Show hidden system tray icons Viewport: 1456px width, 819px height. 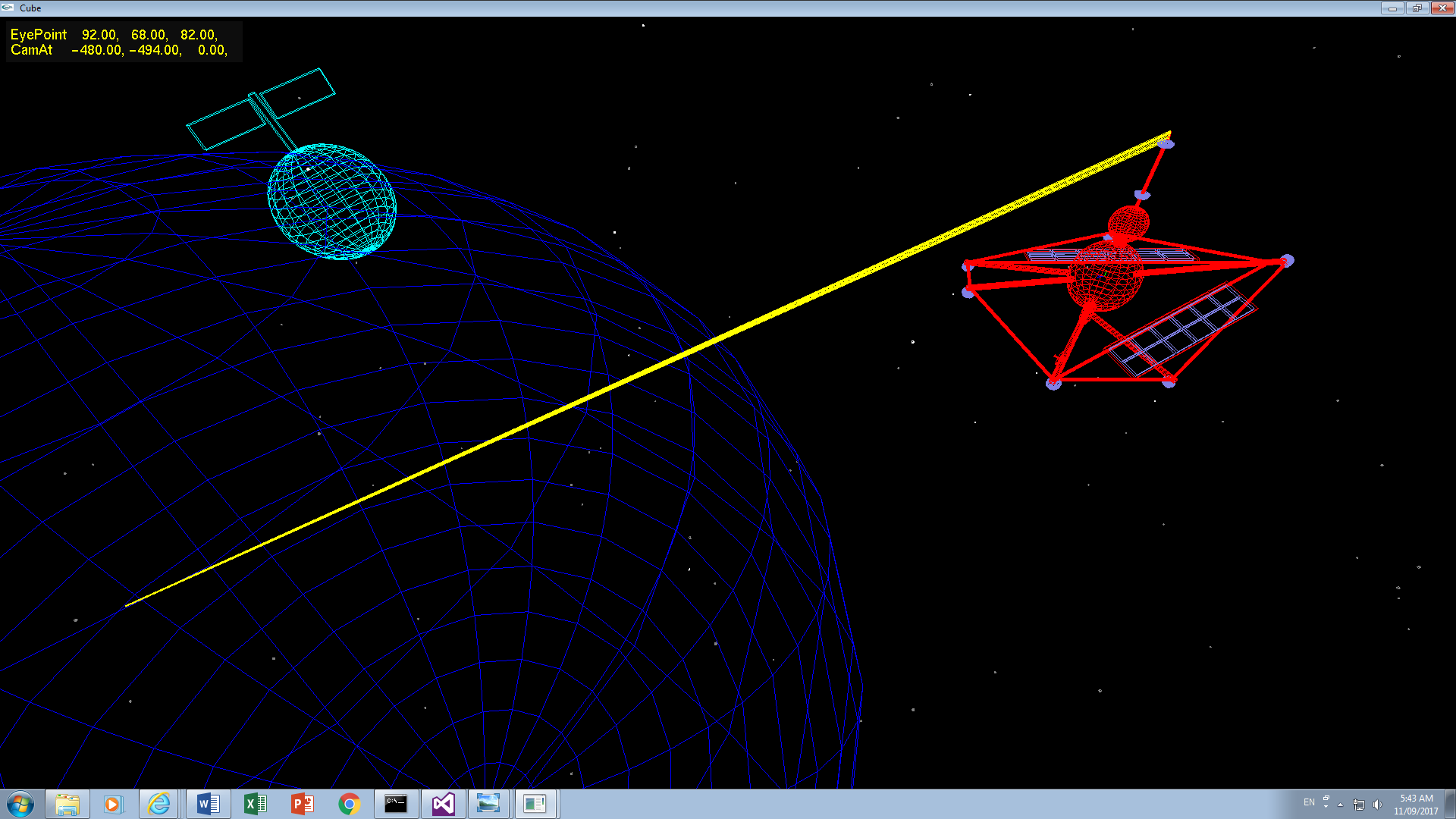pos(1341,805)
